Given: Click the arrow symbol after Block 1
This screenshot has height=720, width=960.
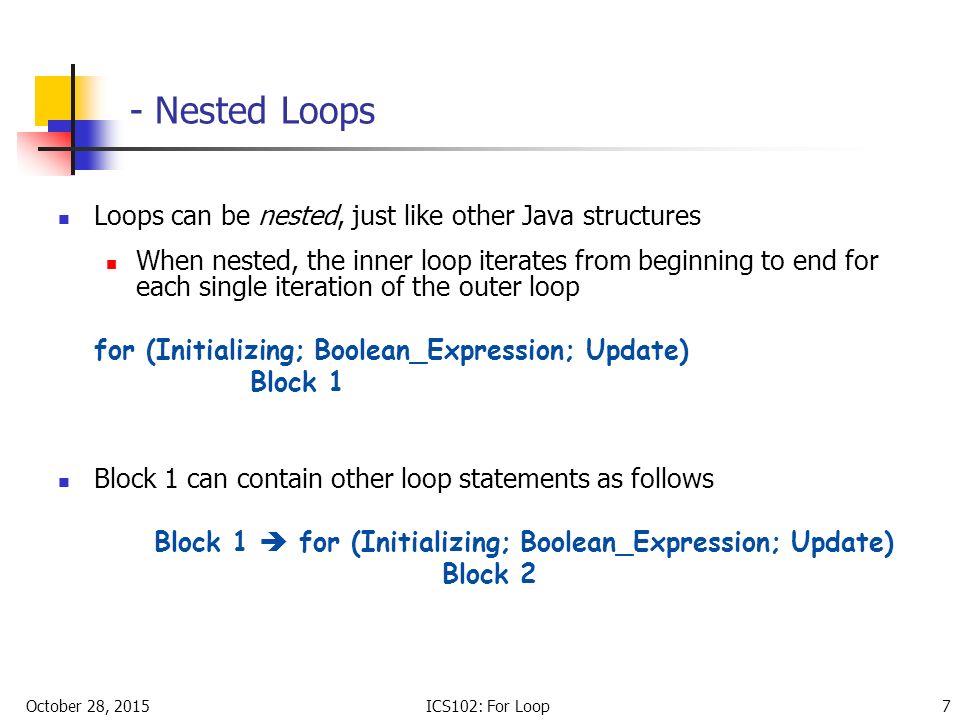Looking at the screenshot, I should click(273, 541).
